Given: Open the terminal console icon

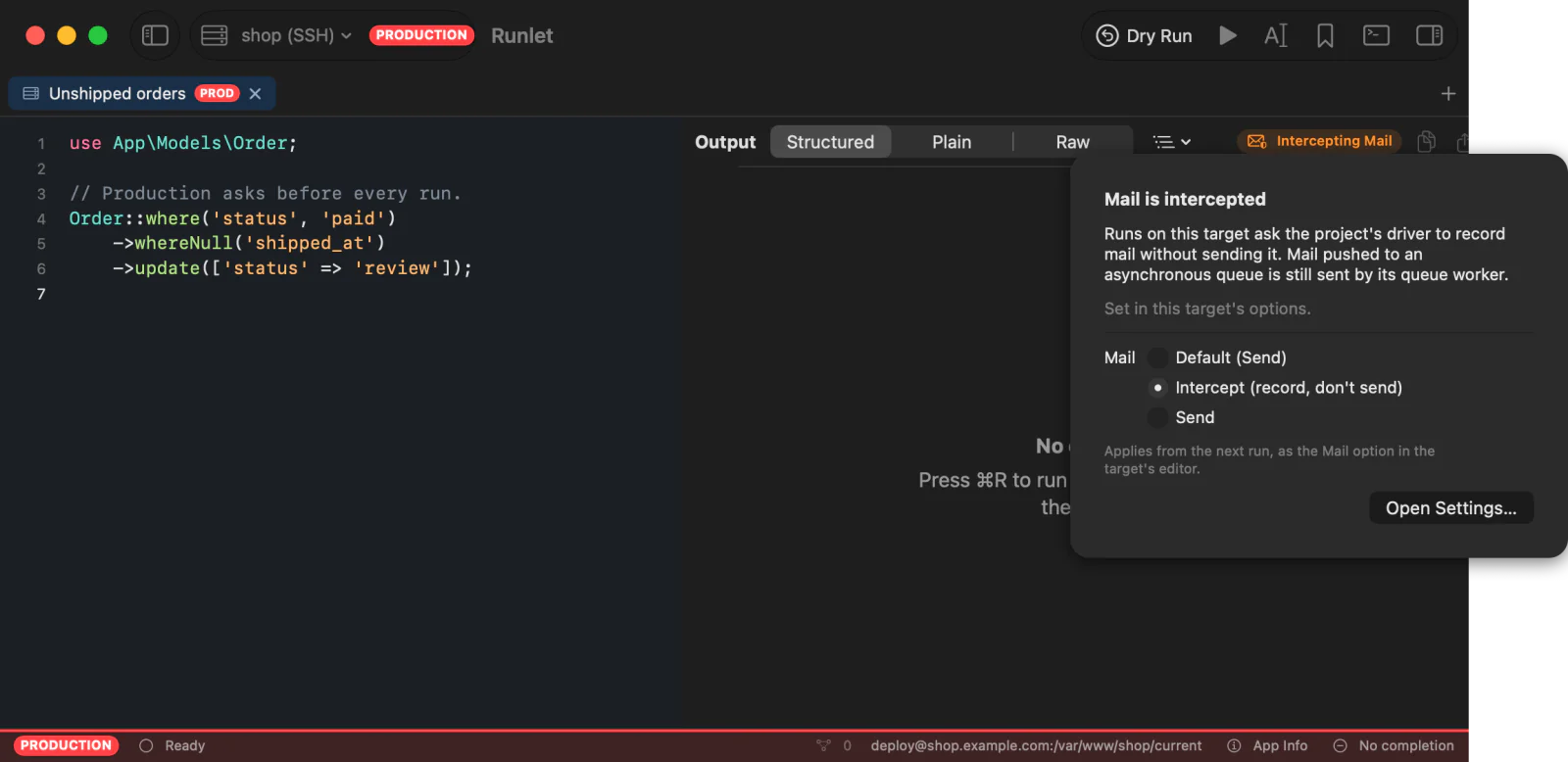Looking at the screenshot, I should coord(1376,35).
